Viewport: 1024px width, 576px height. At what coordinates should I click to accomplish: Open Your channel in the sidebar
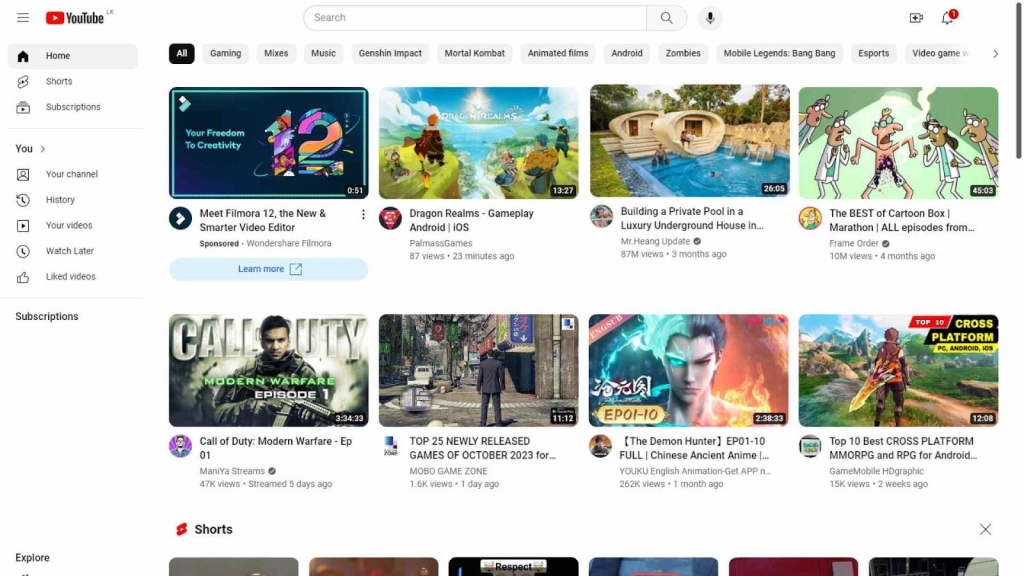[72, 174]
